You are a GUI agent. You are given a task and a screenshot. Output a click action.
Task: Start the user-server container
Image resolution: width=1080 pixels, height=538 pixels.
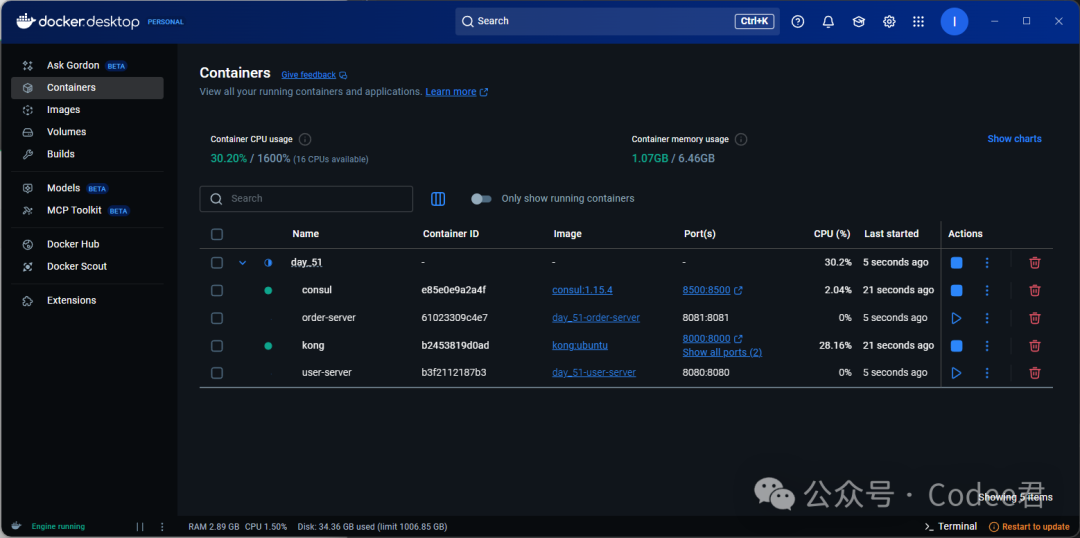tap(956, 373)
